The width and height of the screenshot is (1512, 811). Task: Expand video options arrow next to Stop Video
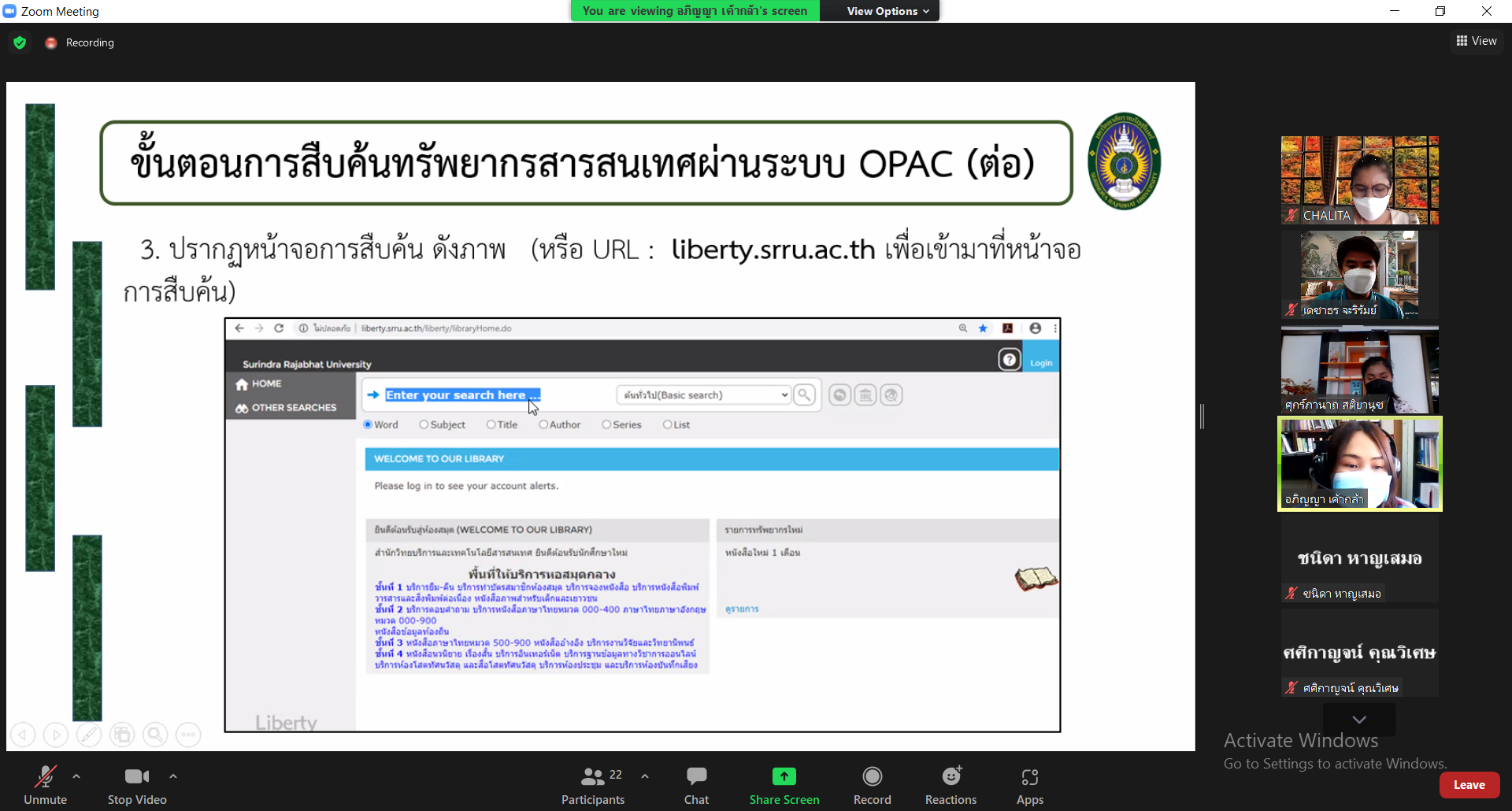pyautogui.click(x=173, y=776)
